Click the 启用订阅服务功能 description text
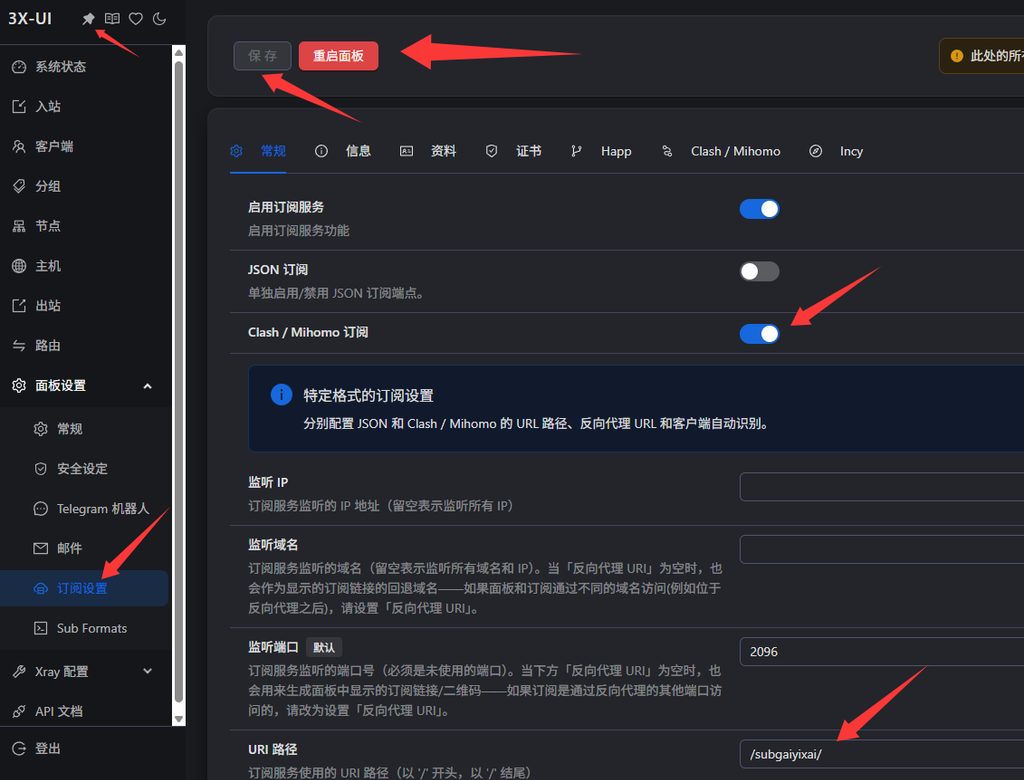Image resolution: width=1024 pixels, height=780 pixels. (x=298, y=231)
